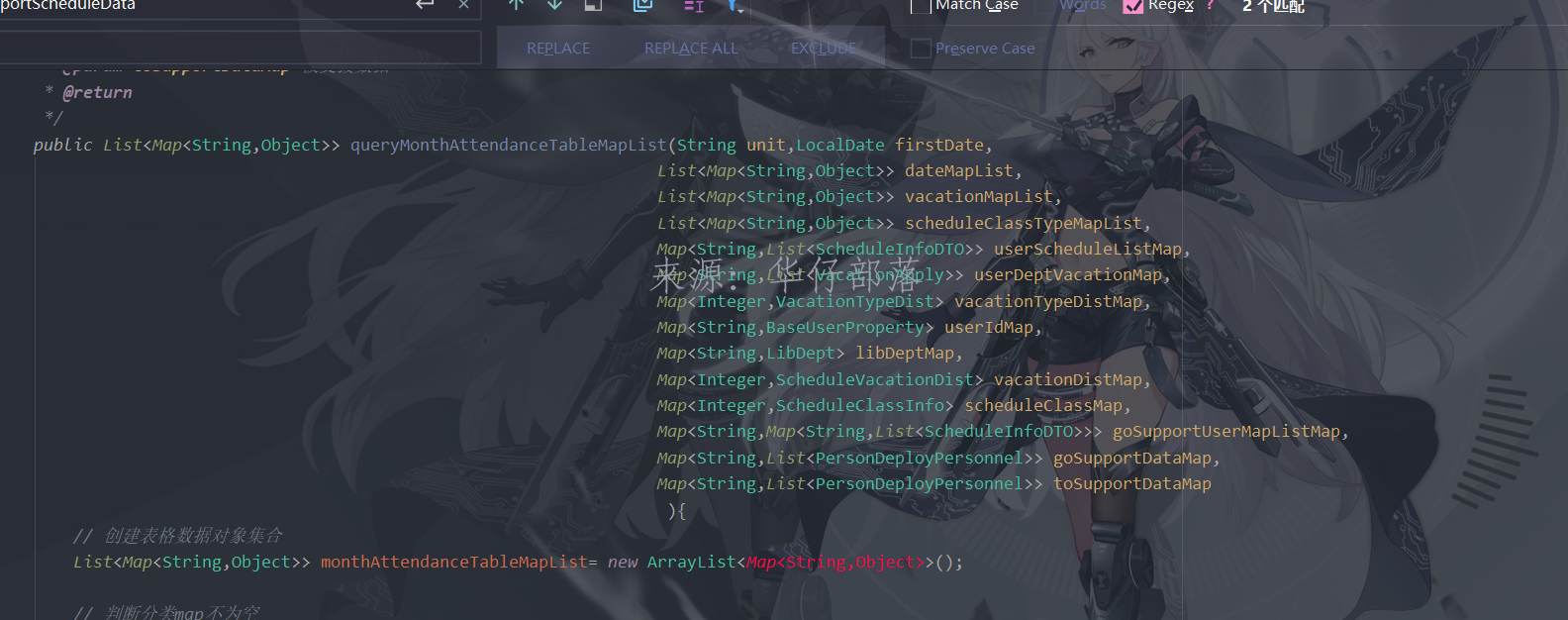The height and width of the screenshot is (620, 1568).
Task: Click the vacationTypeDistMap parameter
Action: 1048,301
